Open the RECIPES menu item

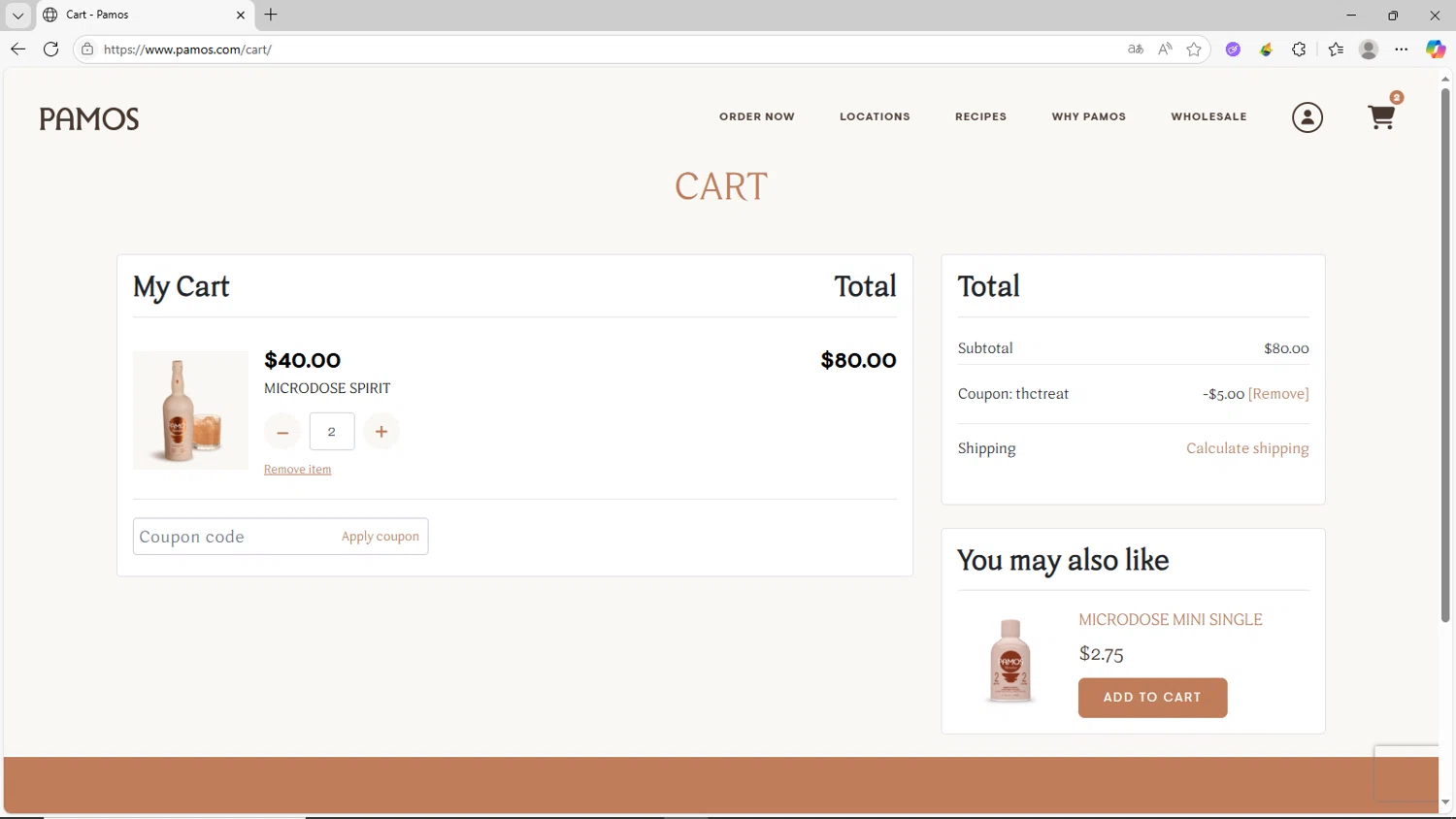tap(980, 116)
